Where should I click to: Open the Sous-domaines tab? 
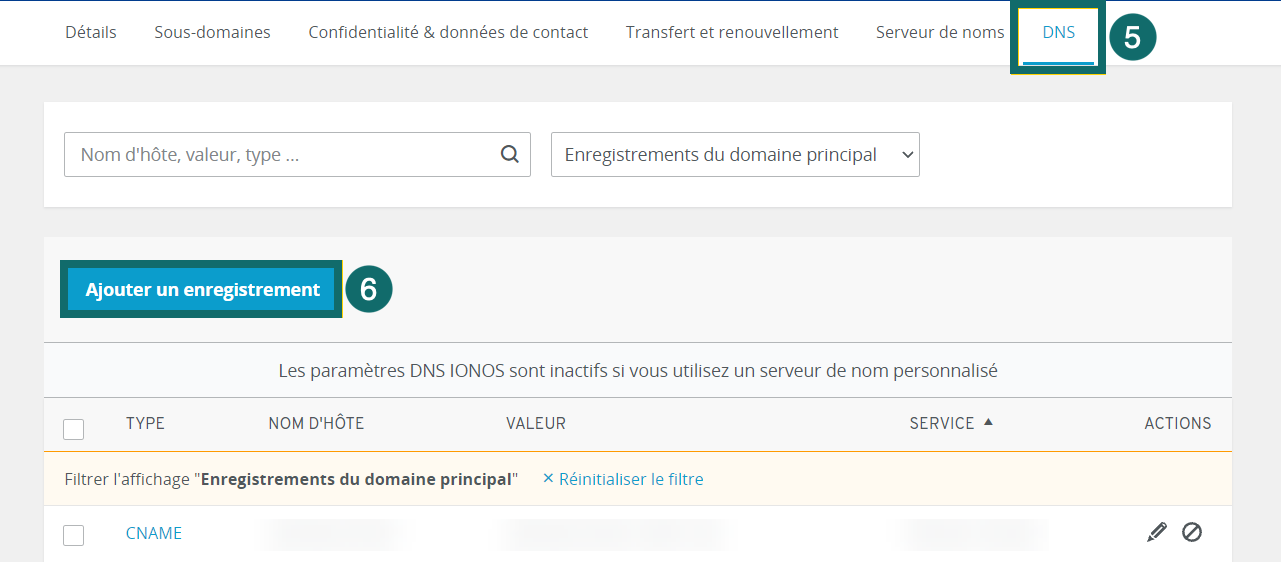212,32
